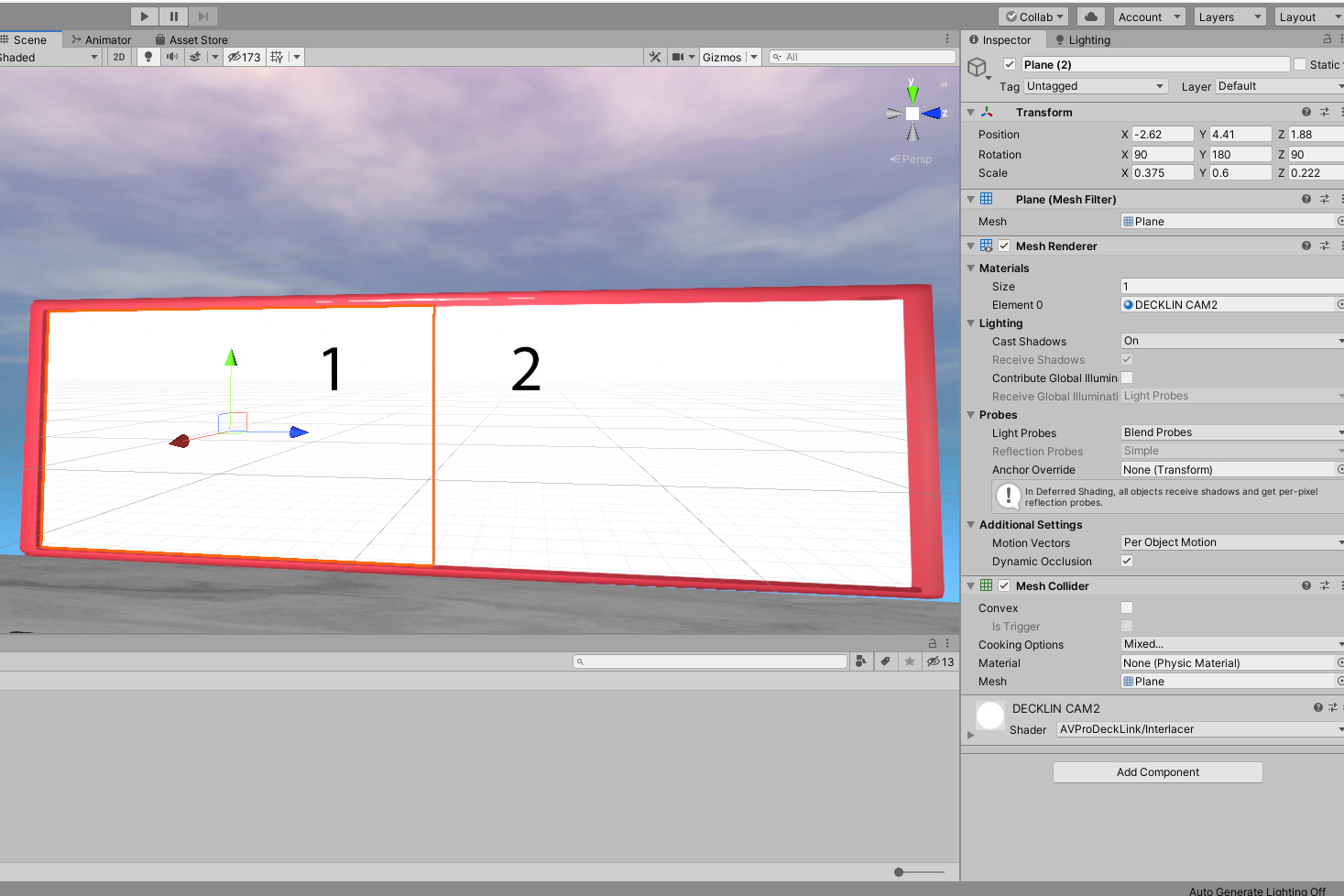The height and width of the screenshot is (896, 1344).
Task: Enable the Static checkbox
Action: click(x=1299, y=64)
